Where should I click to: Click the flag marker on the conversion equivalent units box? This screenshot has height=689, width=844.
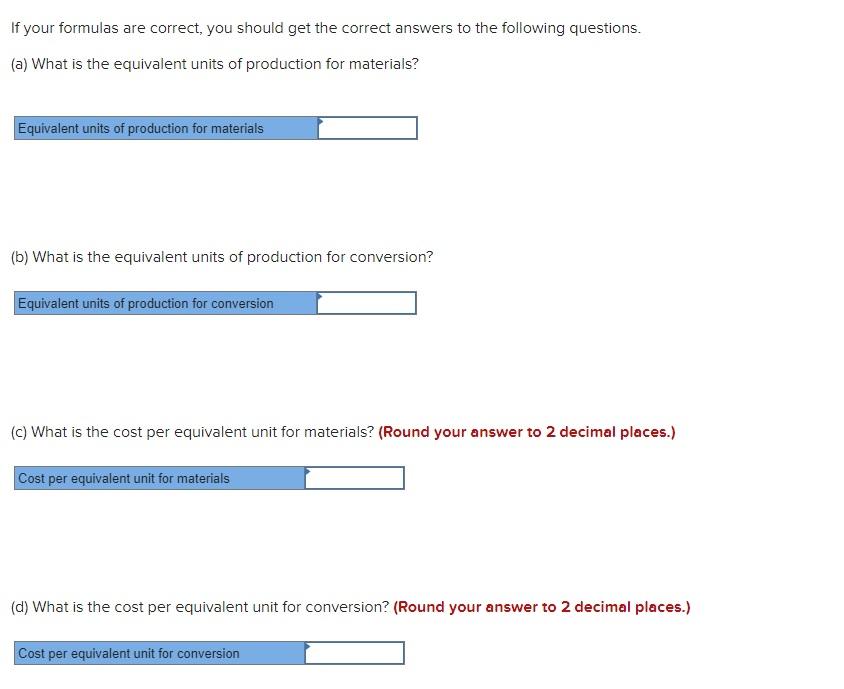pos(319,294)
